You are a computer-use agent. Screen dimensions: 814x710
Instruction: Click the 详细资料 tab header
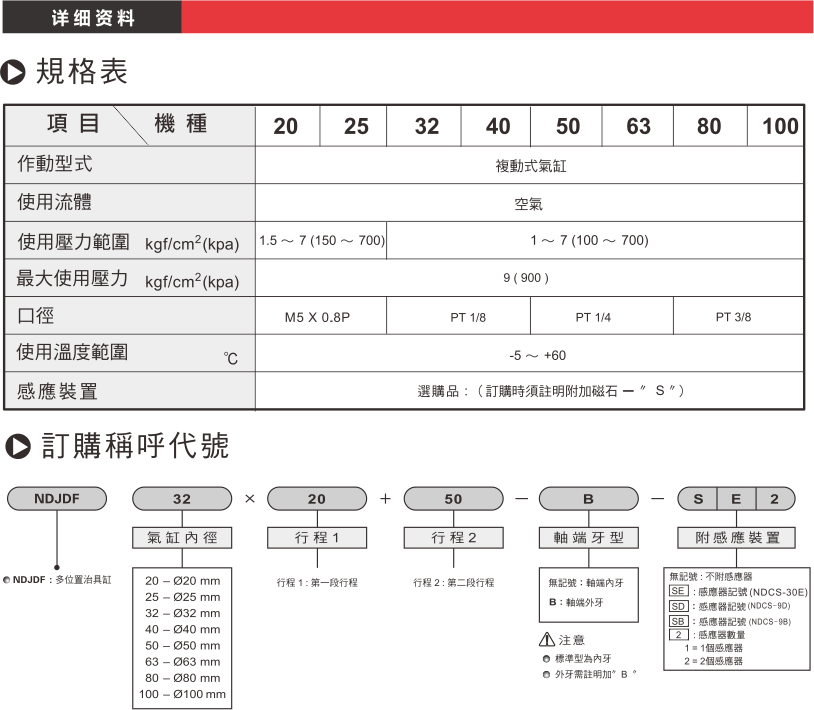coord(92,18)
